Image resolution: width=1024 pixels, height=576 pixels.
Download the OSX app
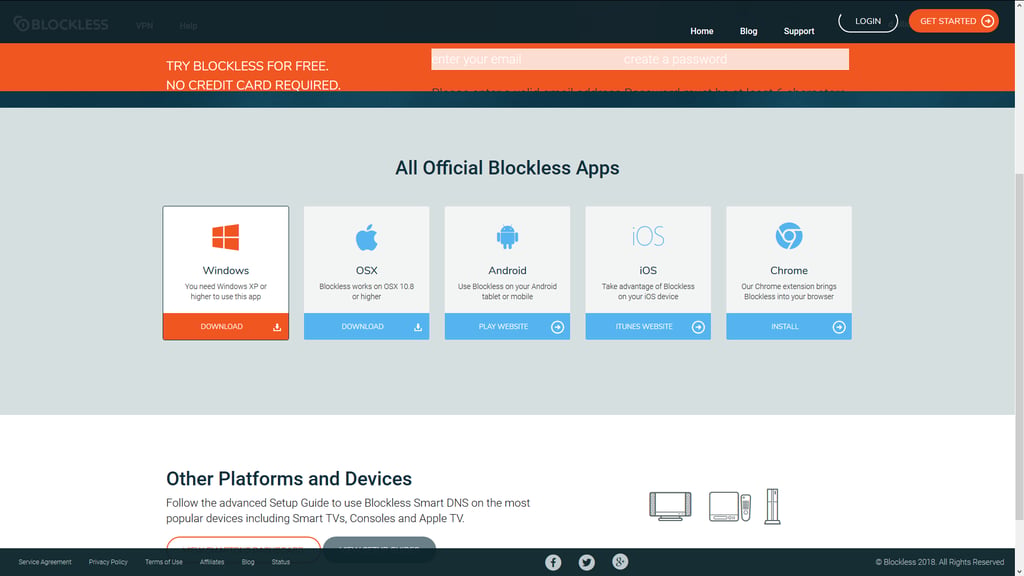click(x=366, y=327)
